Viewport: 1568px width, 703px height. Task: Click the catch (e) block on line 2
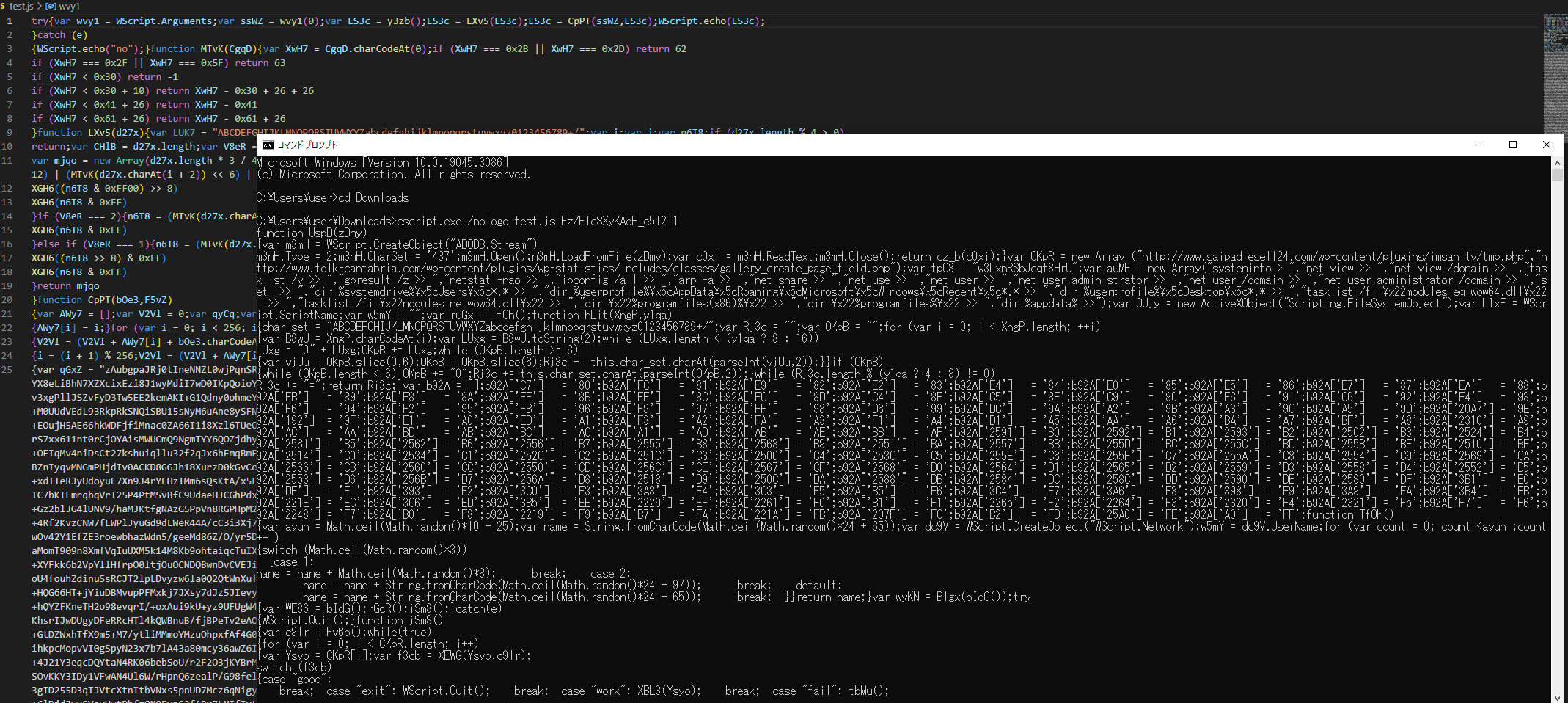[x=51, y=34]
